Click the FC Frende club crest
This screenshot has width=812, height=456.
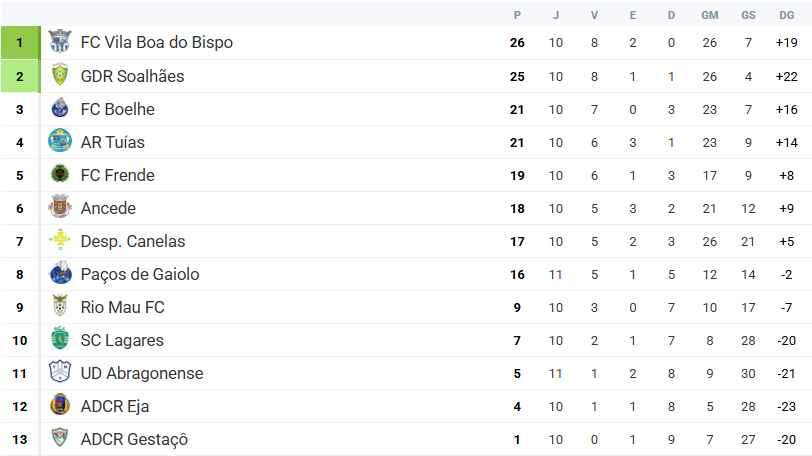(x=60, y=175)
